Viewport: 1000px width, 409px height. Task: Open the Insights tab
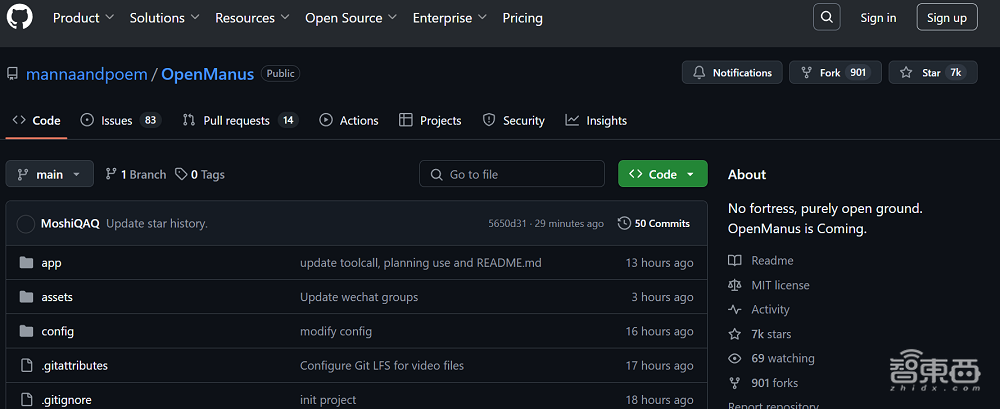coord(606,120)
